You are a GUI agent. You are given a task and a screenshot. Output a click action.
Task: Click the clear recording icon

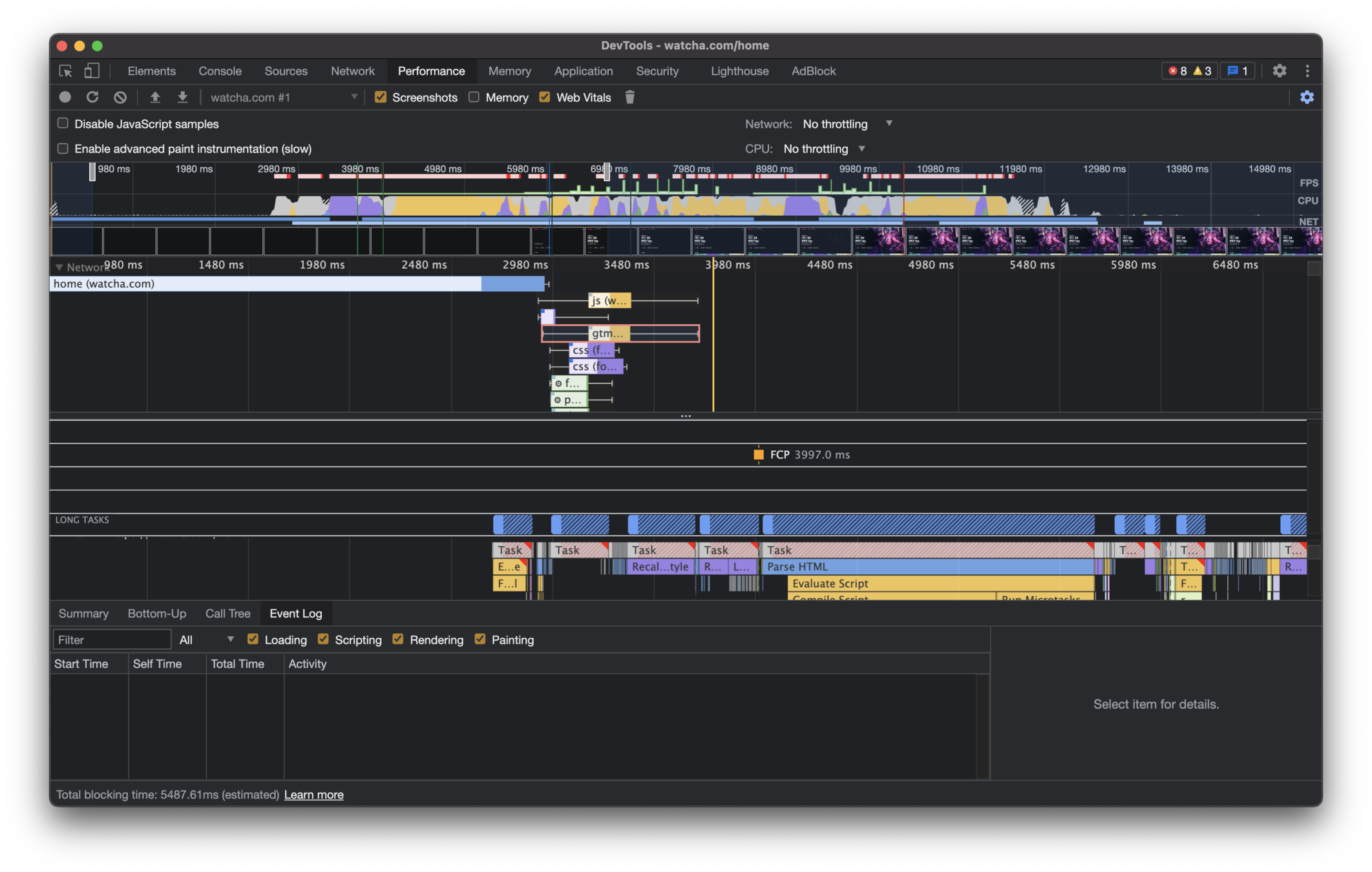[x=120, y=97]
